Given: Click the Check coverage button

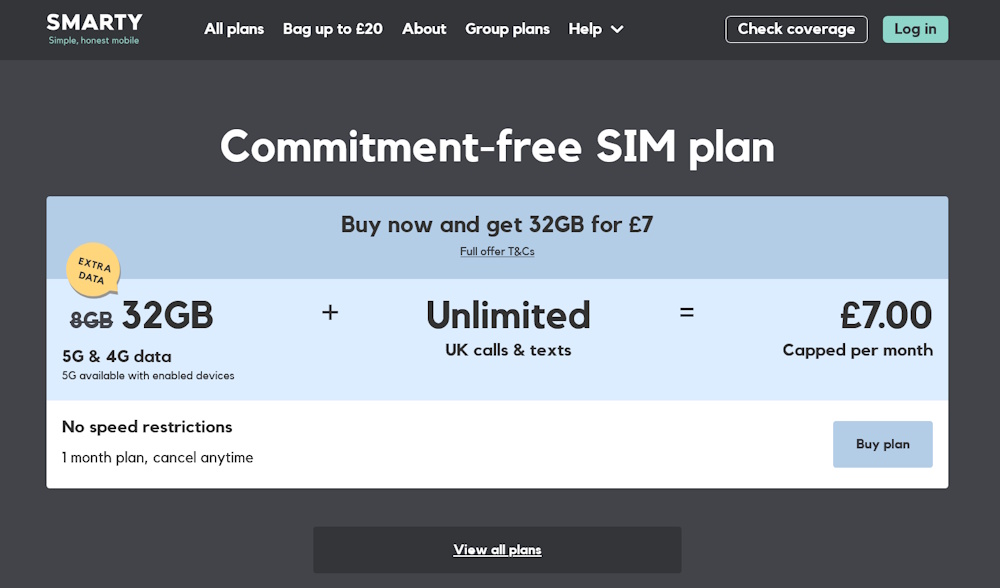Looking at the screenshot, I should click(796, 29).
